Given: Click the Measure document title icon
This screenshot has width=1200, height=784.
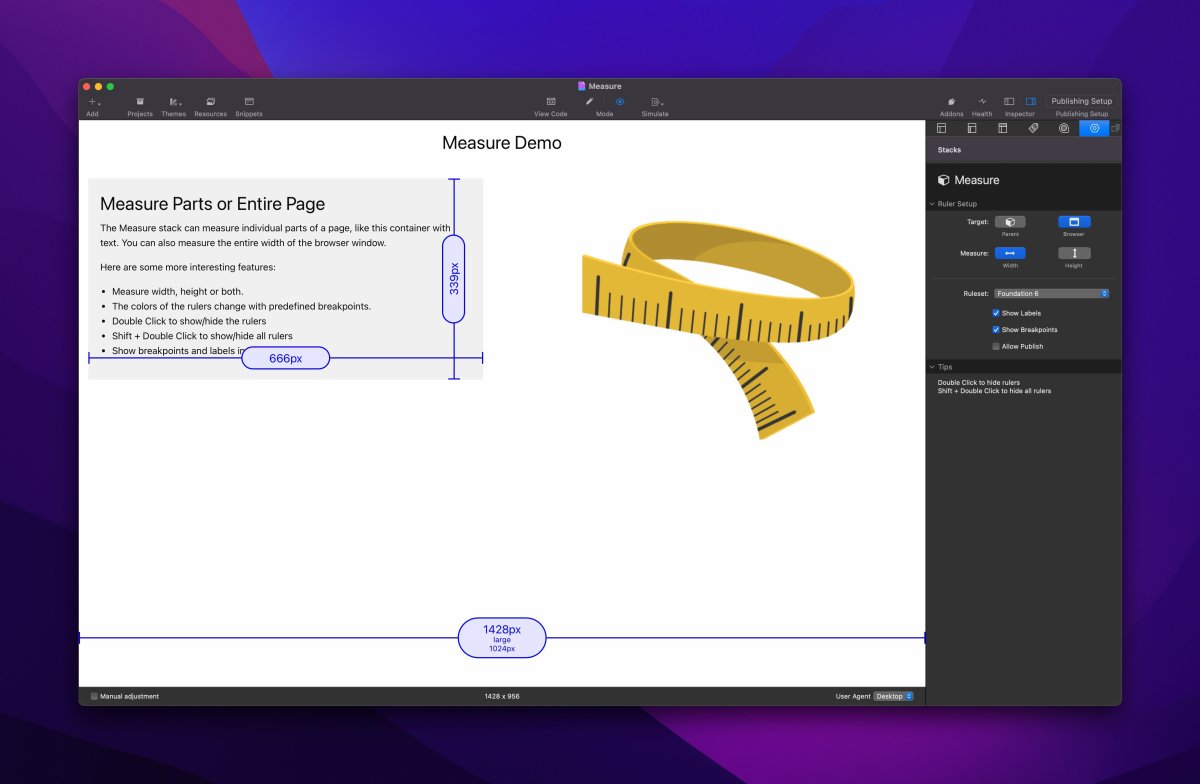Looking at the screenshot, I should point(582,86).
